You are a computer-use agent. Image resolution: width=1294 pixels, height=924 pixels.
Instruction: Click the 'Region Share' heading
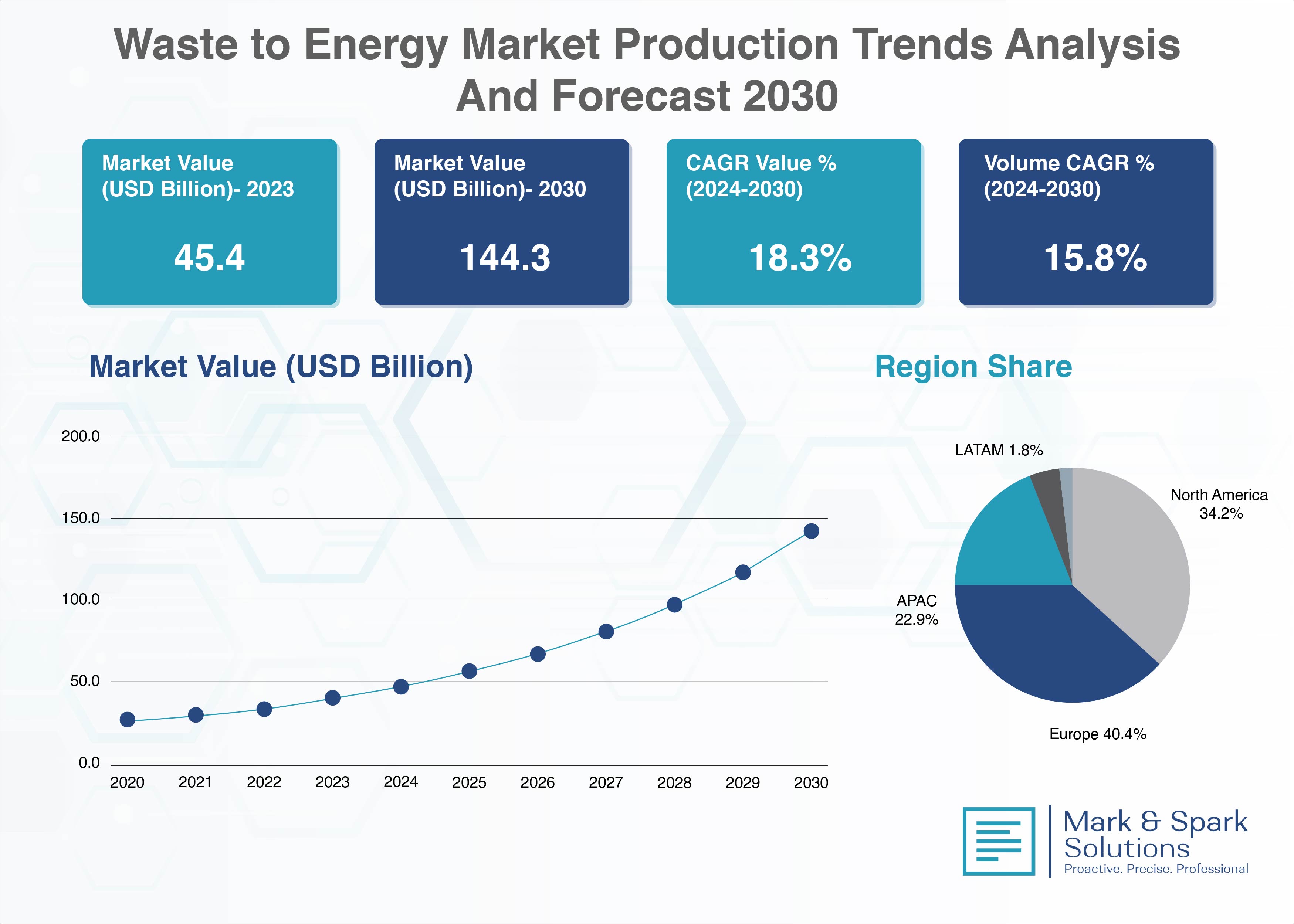click(x=973, y=366)
